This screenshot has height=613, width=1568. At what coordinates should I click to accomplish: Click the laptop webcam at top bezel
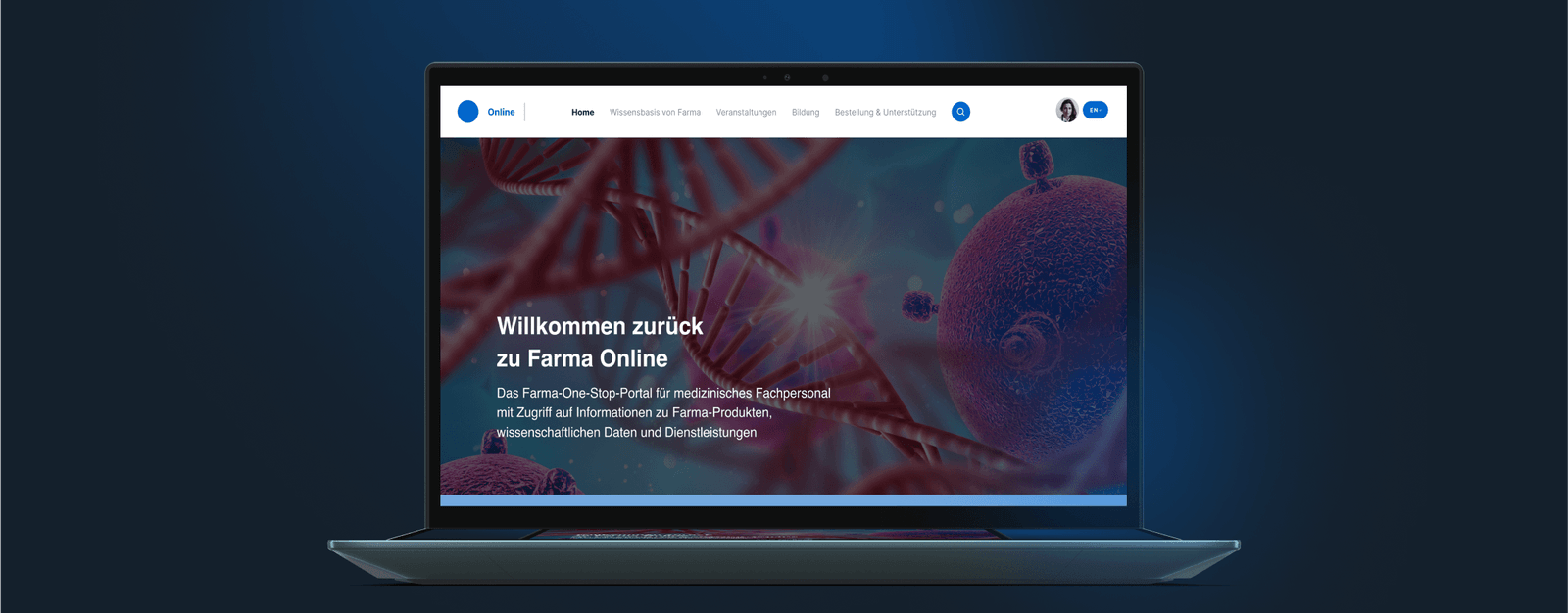787,77
